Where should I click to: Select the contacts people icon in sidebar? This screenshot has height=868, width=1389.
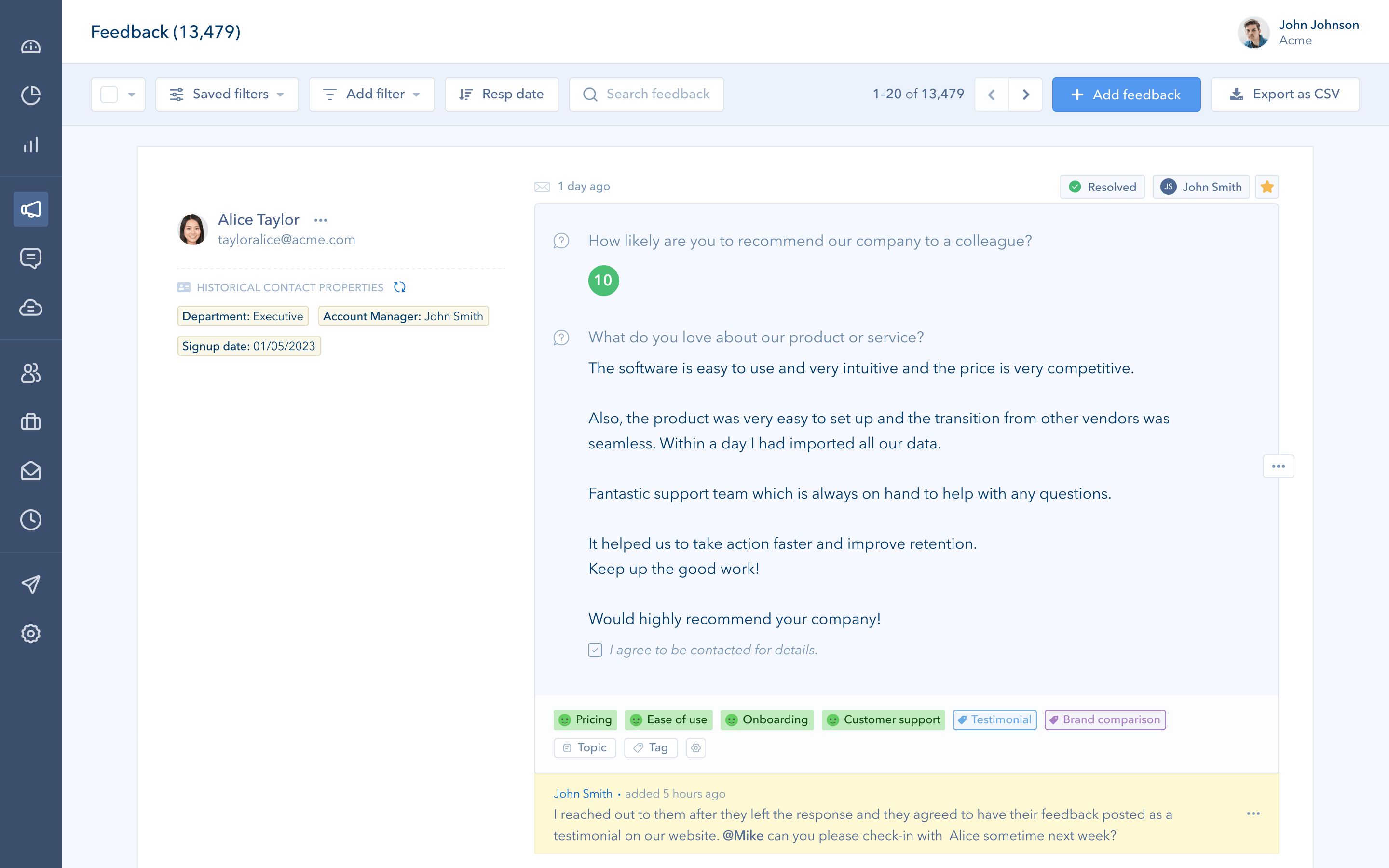(30, 373)
